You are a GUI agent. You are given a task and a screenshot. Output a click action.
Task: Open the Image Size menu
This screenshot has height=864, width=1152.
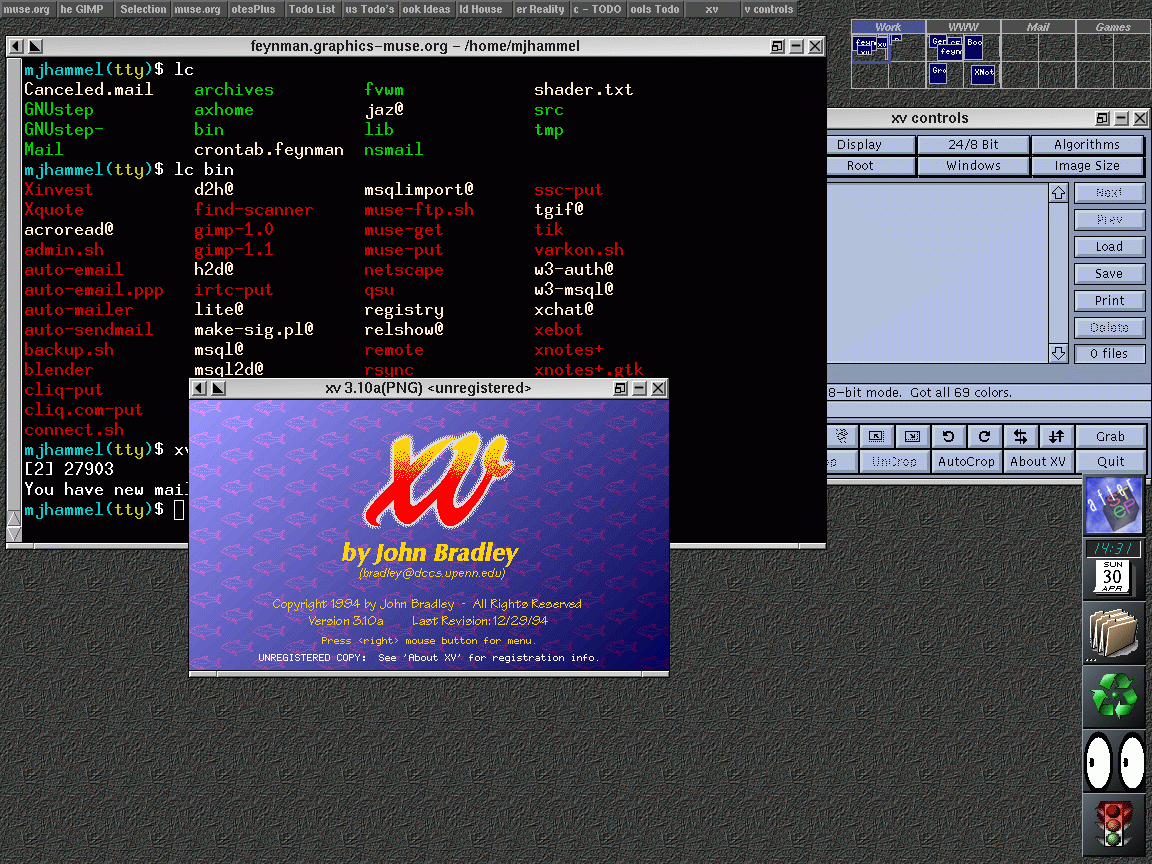1086,166
